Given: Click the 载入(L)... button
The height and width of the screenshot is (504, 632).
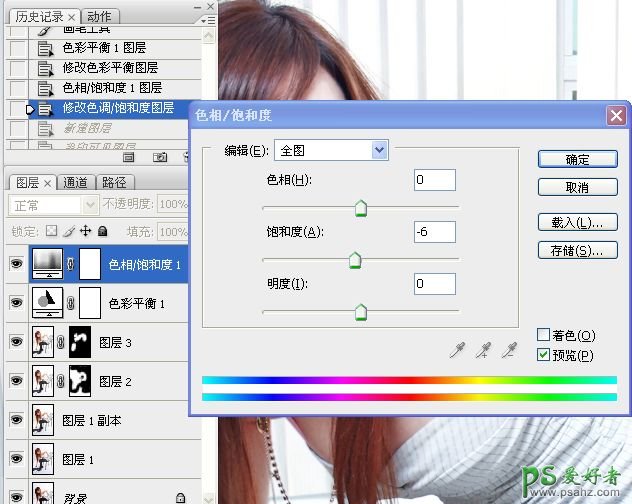Looking at the screenshot, I should pyautogui.click(x=578, y=223).
